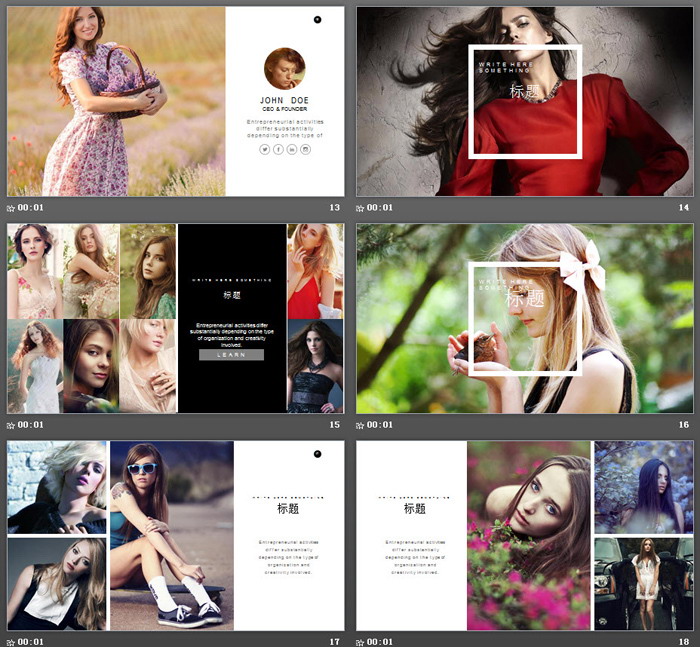Click the transition star icon under slide 17

point(11,641)
